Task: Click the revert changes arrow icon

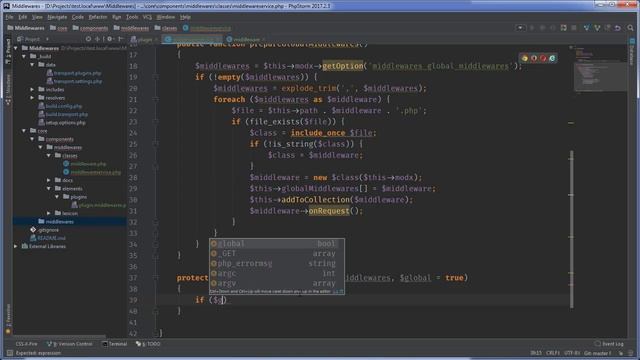Action: point(618,28)
